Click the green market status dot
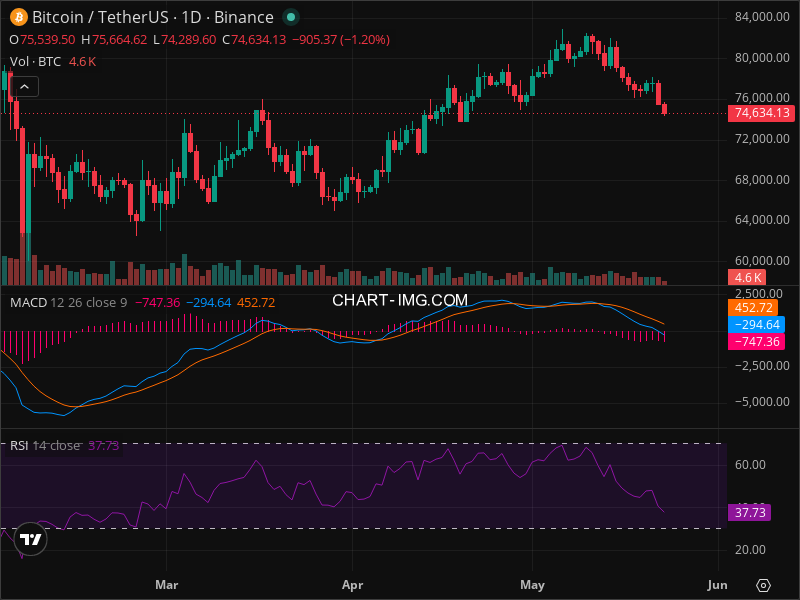This screenshot has width=800, height=600. point(291,17)
